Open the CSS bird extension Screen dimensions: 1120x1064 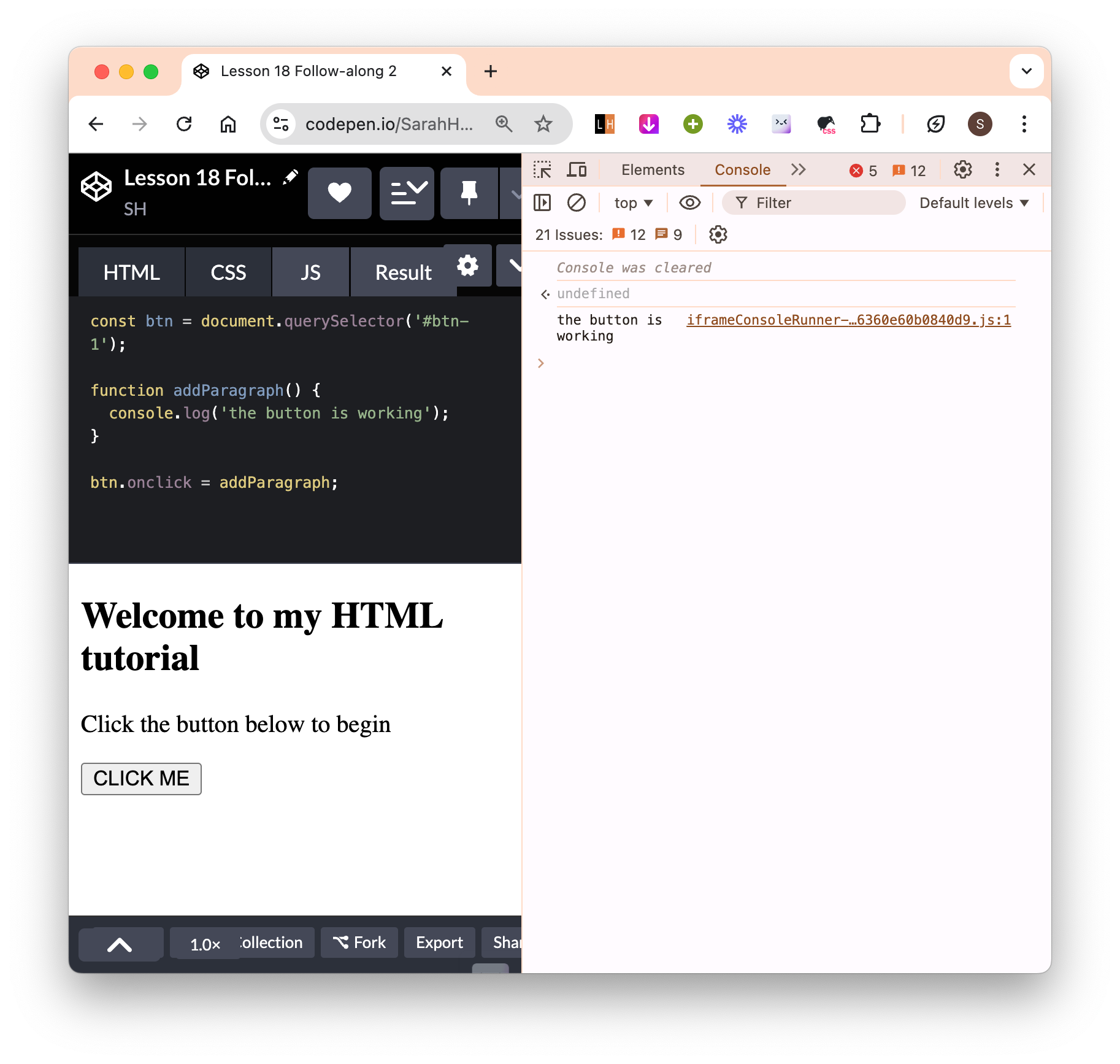coord(826,125)
